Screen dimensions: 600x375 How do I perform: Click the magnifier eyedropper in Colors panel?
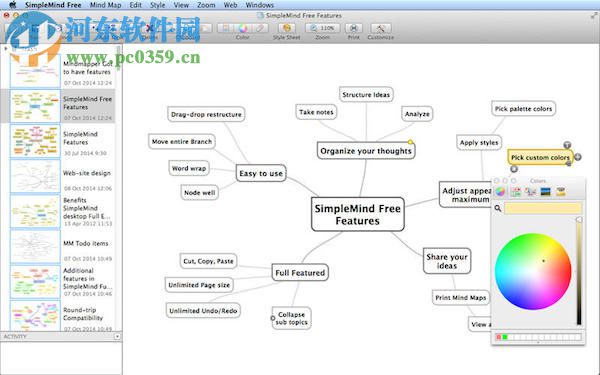498,208
